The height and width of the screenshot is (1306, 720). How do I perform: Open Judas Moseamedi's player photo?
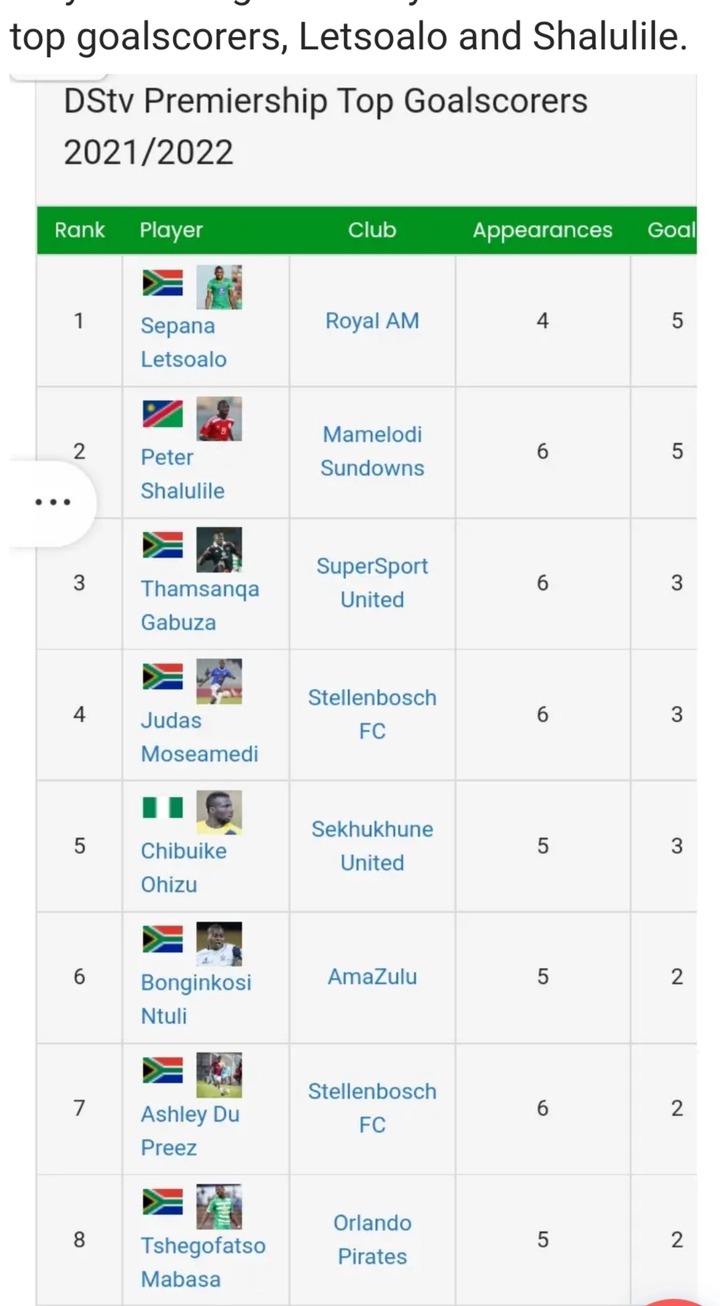(218, 681)
